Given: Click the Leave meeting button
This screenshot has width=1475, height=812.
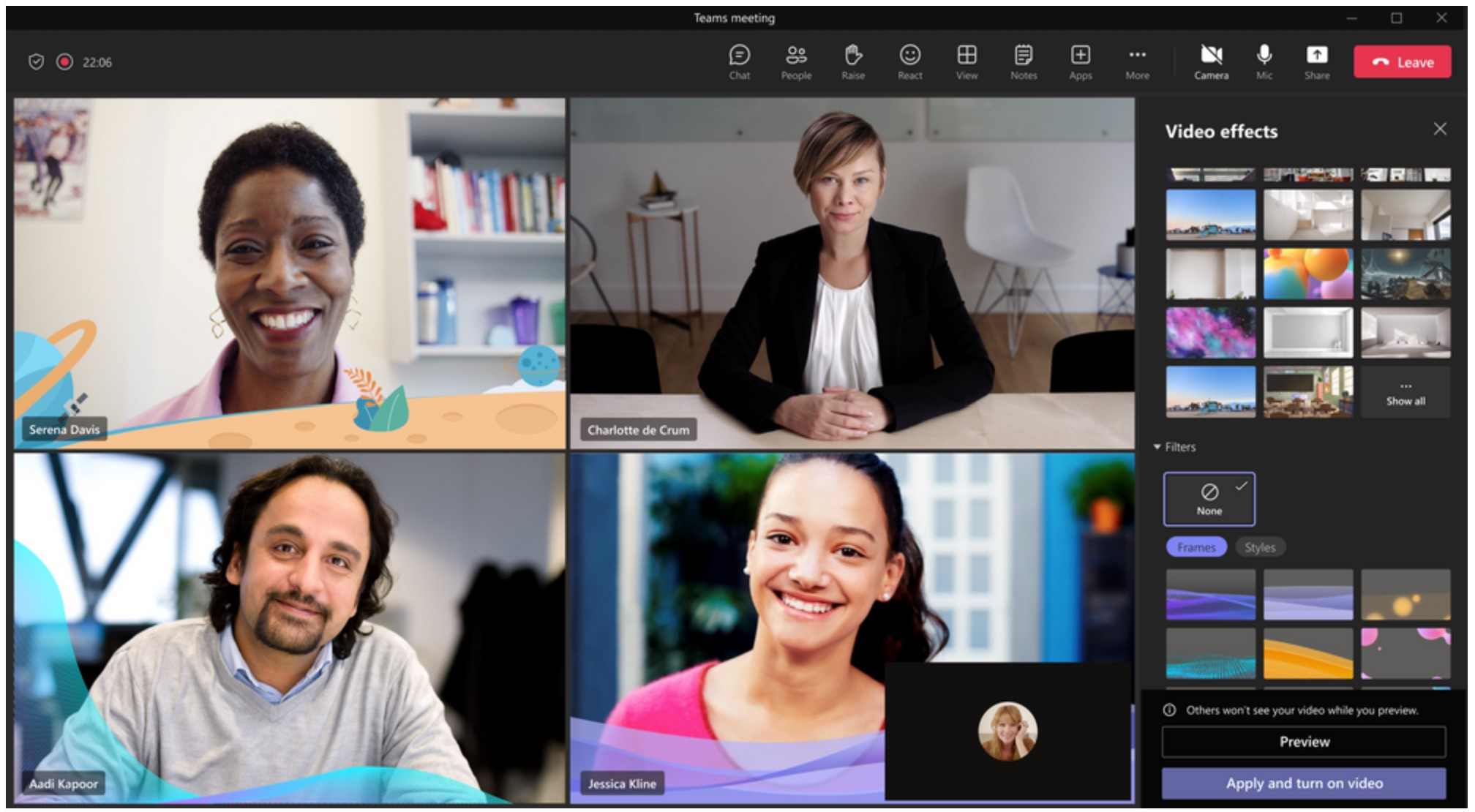Looking at the screenshot, I should 1400,62.
